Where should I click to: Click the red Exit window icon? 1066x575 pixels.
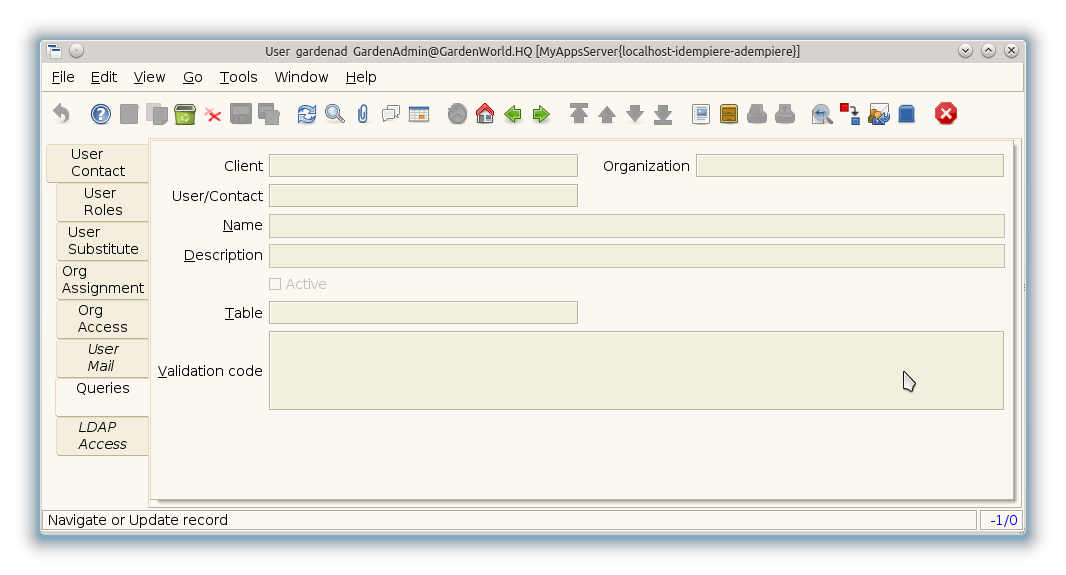(x=946, y=114)
